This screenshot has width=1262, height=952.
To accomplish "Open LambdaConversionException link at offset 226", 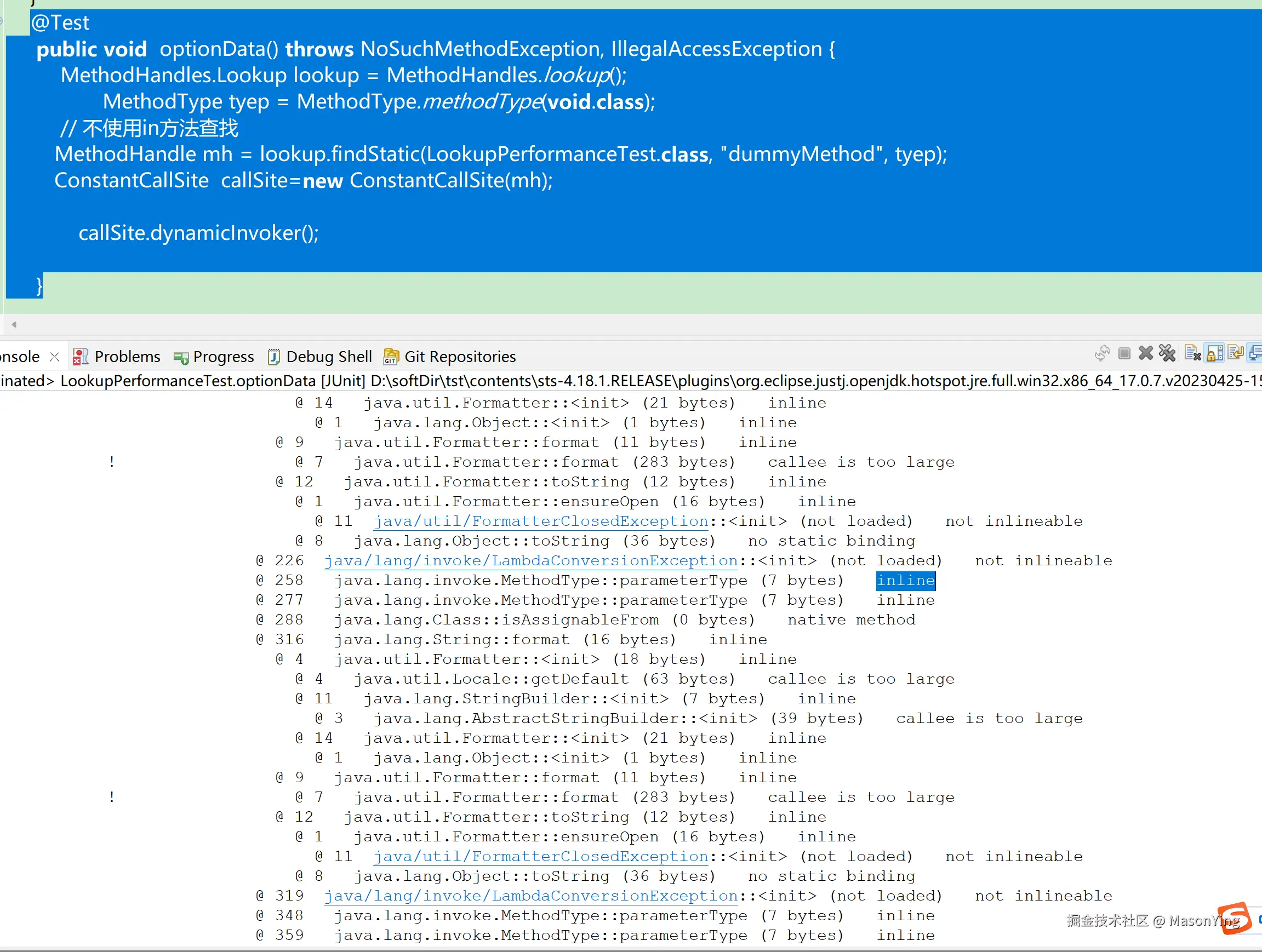I will point(530,561).
